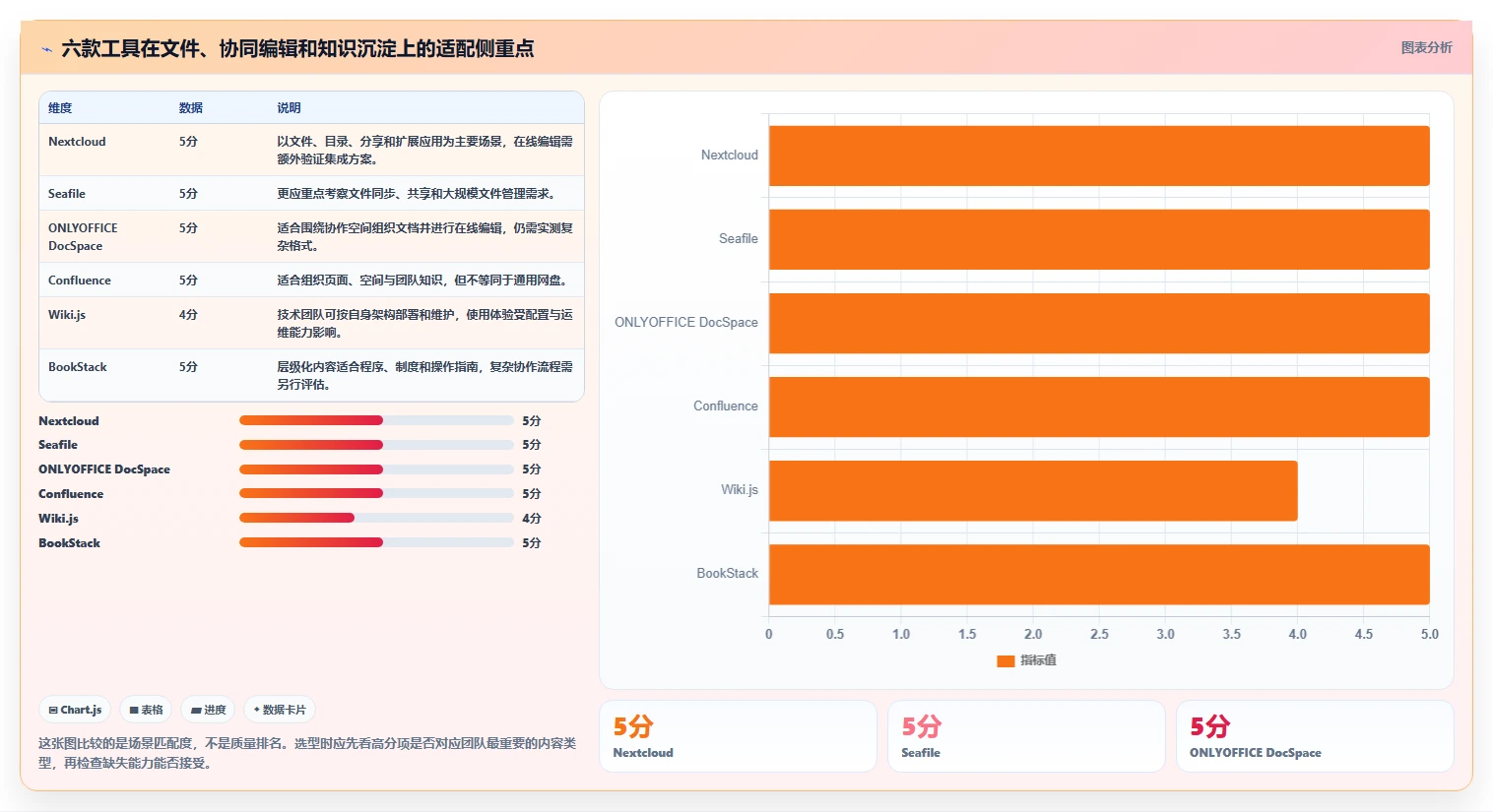Open the Seafile 5分 data card
1493x812 pixels.
pyautogui.click(x=1026, y=736)
